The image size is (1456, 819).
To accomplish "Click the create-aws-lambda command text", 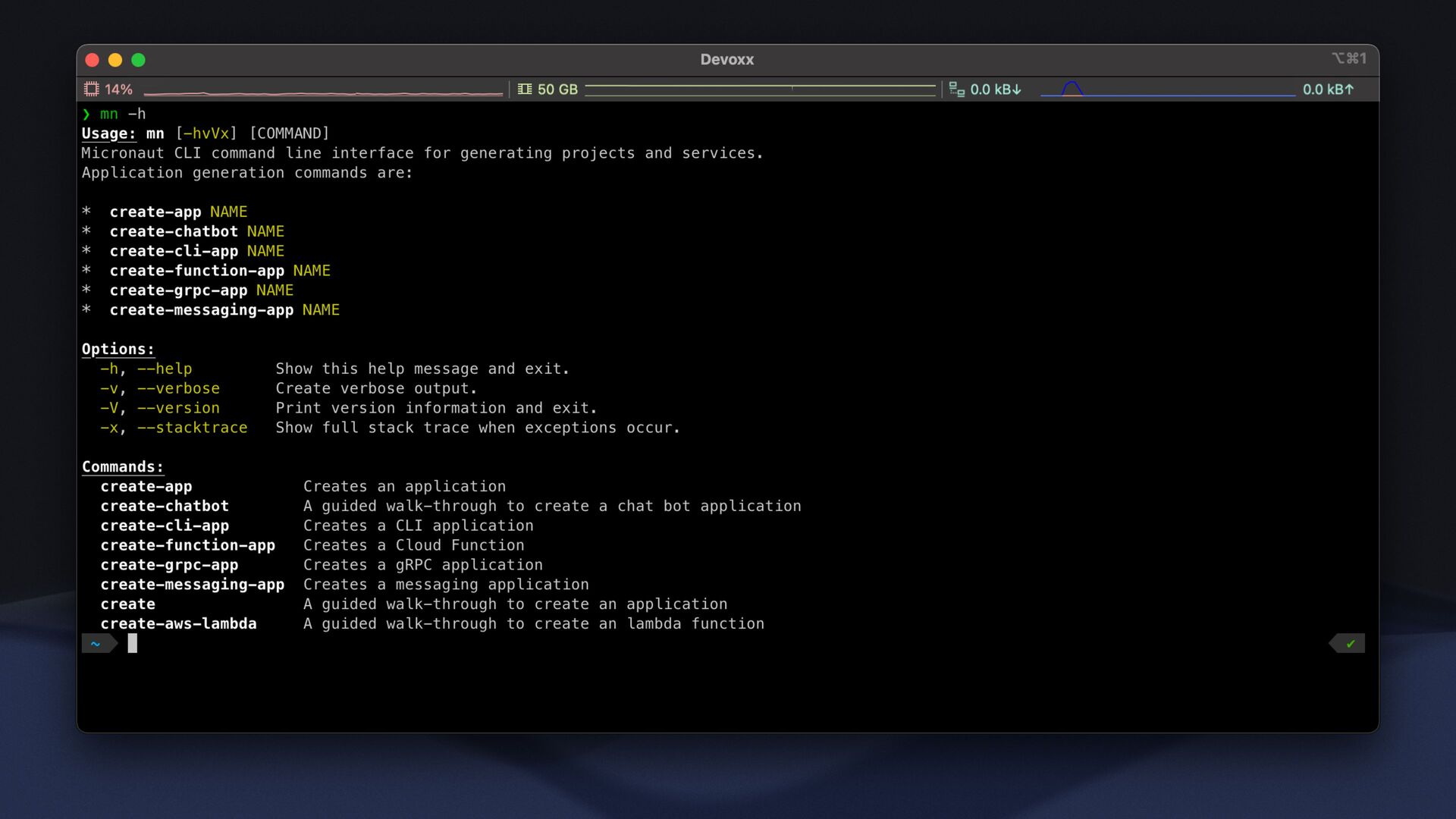I will [x=178, y=624].
